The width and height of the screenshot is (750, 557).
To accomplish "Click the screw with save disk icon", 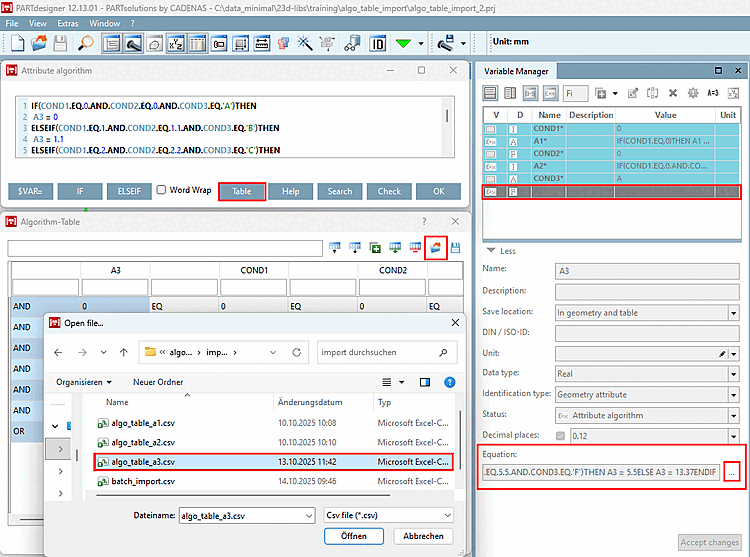I will [x=446, y=44].
